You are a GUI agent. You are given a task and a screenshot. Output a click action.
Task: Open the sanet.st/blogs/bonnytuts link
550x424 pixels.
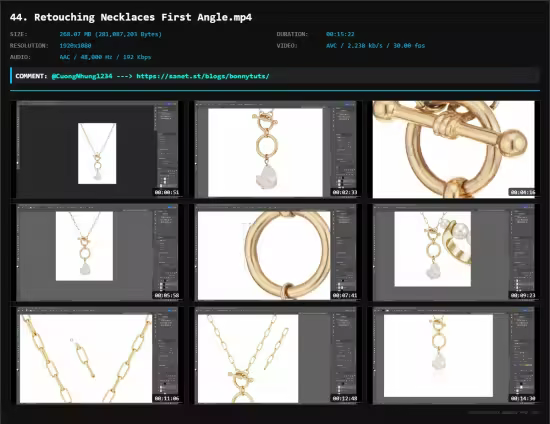(203, 76)
